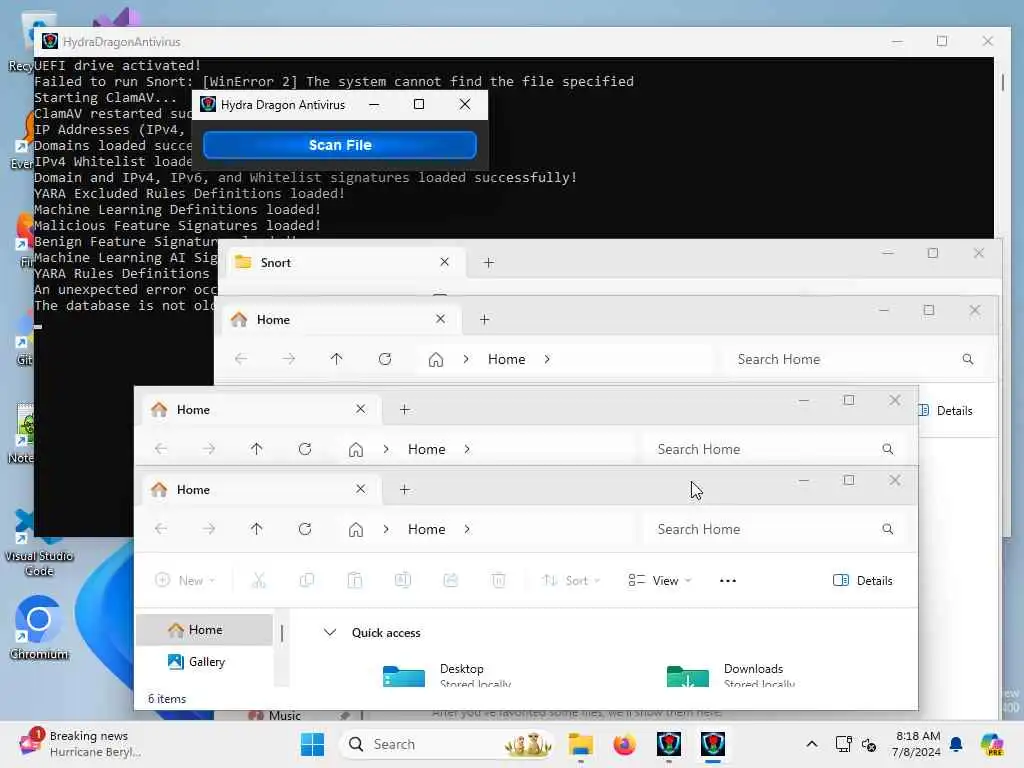Open the New dropdown in Explorer toolbar
This screenshot has width=1024, height=768.
coord(185,581)
